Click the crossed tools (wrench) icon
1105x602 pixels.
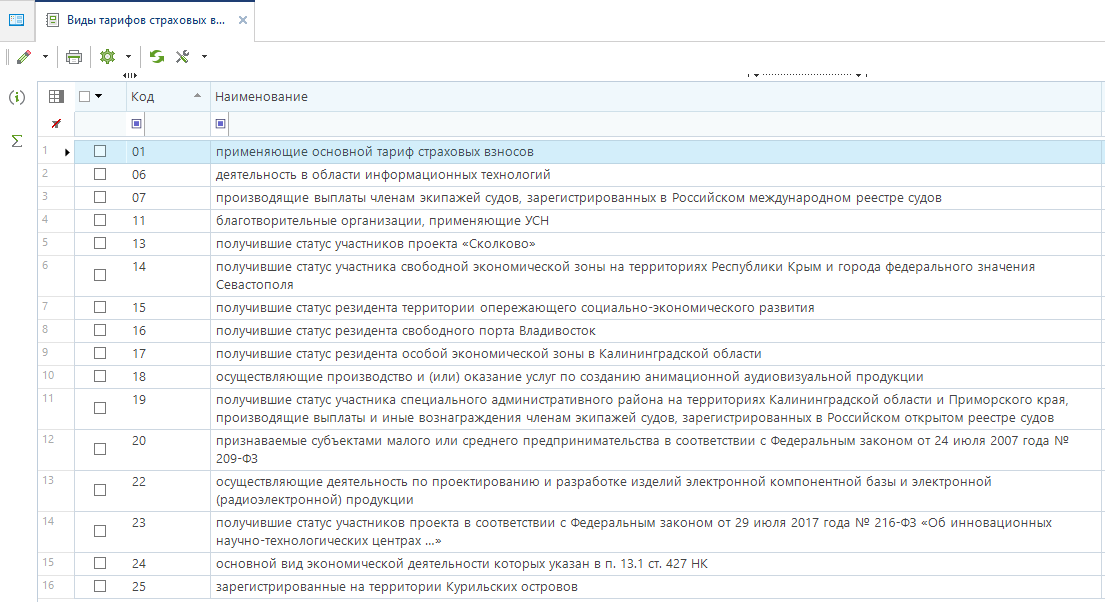tap(184, 57)
